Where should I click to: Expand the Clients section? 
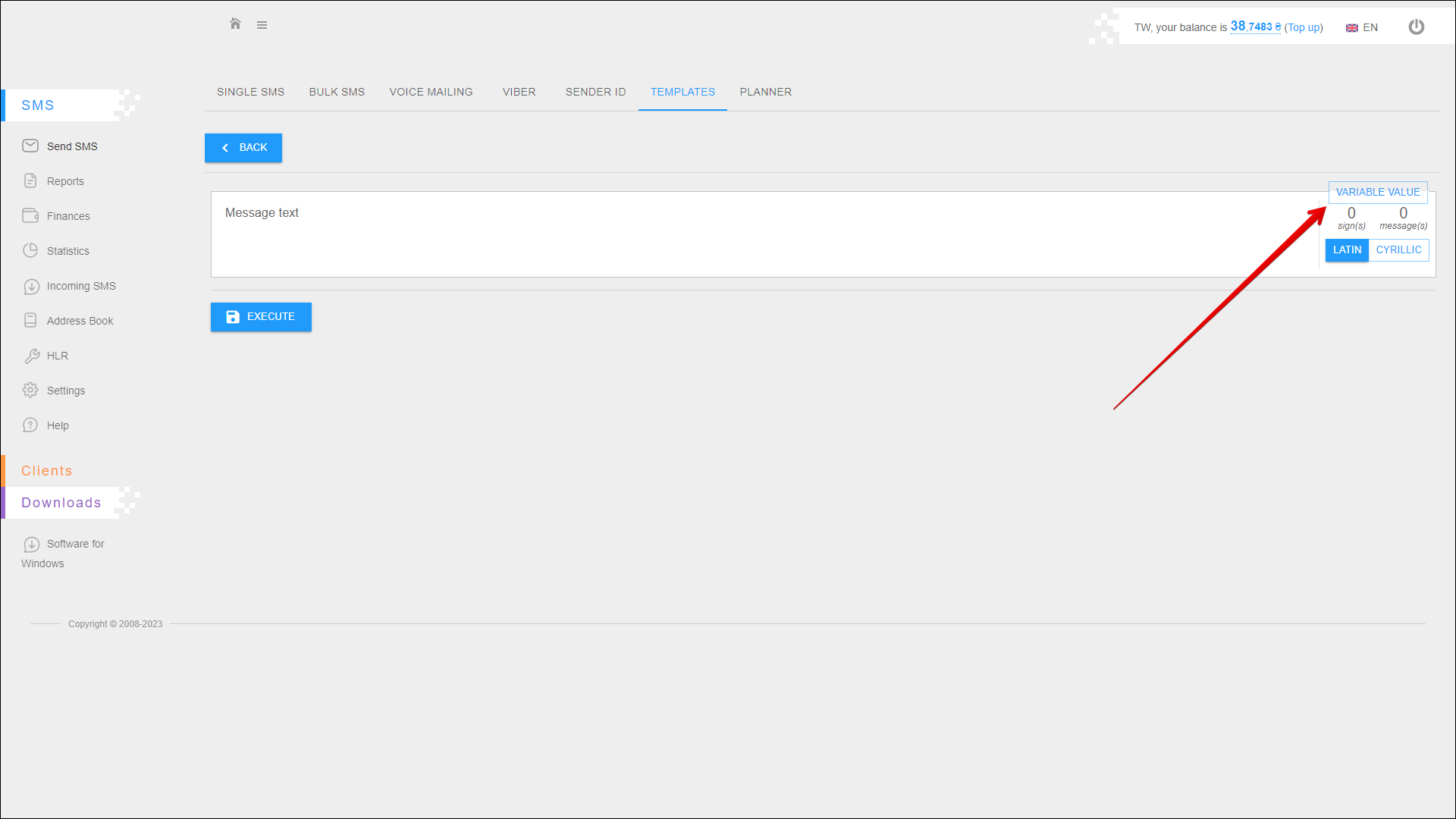47,471
